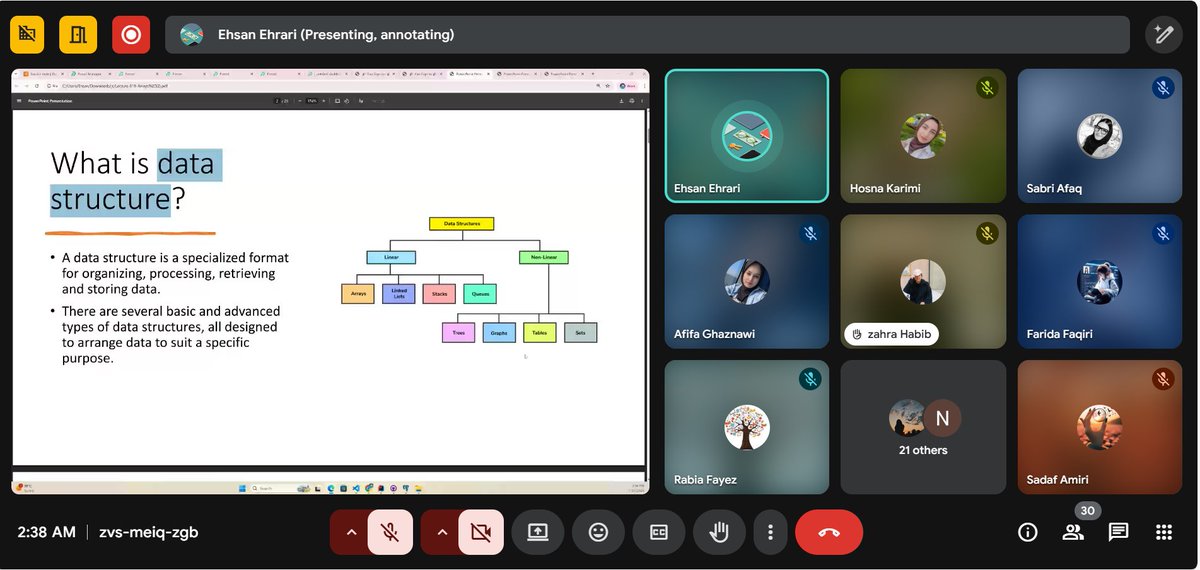Click the 2:38 AM time display
Image resolution: width=1200 pixels, height=570 pixels.
[46, 532]
